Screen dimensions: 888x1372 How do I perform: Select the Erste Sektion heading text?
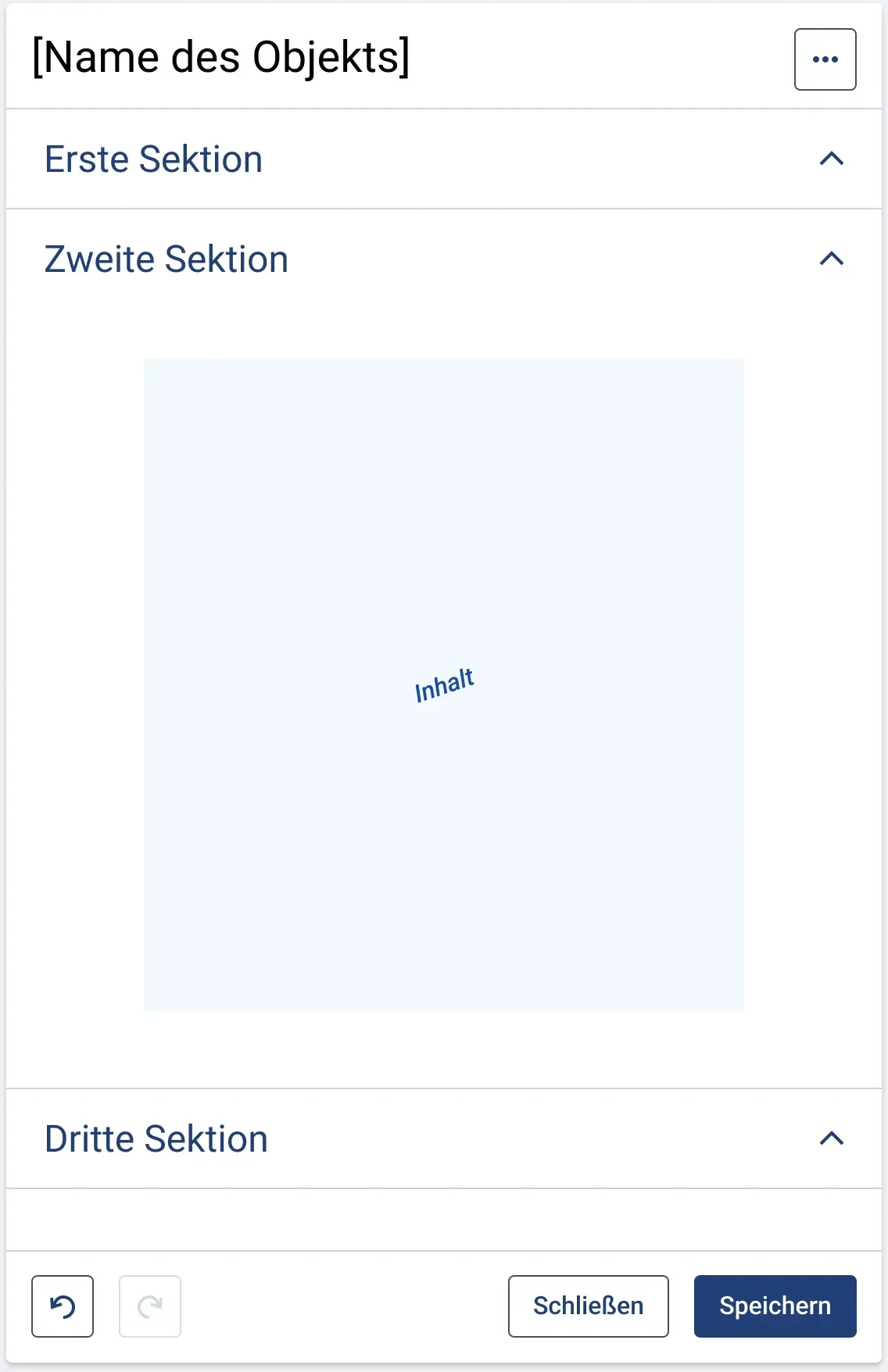click(x=153, y=159)
